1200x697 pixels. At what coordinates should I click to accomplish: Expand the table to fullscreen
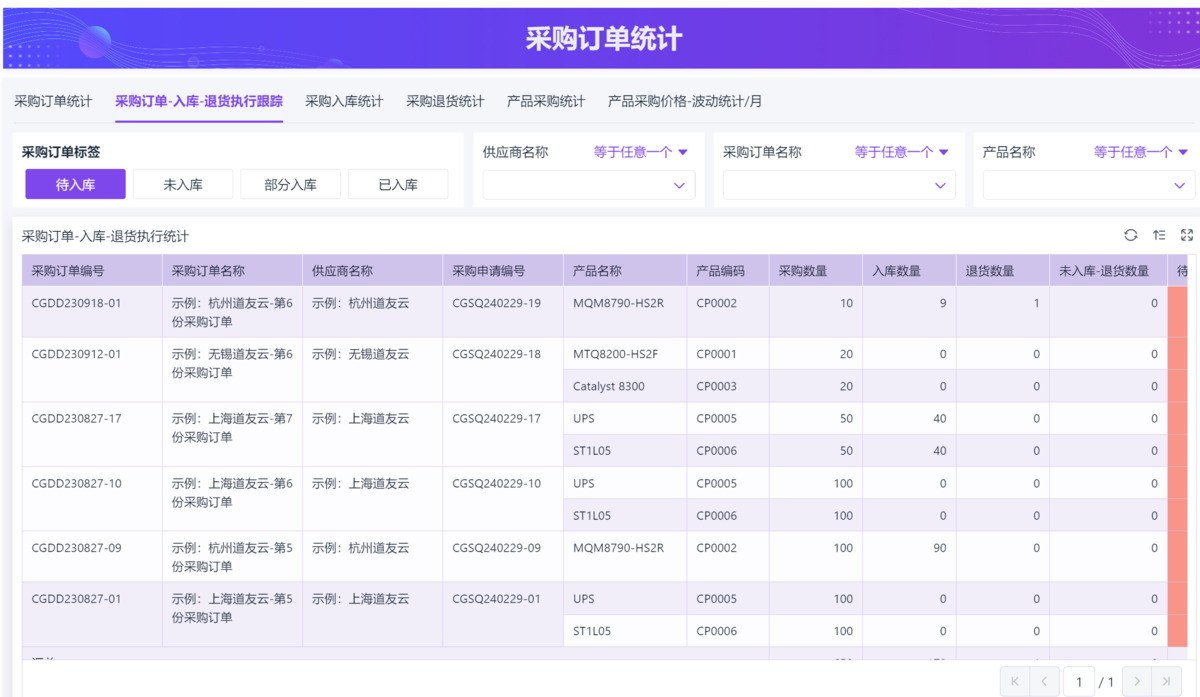click(x=1187, y=235)
